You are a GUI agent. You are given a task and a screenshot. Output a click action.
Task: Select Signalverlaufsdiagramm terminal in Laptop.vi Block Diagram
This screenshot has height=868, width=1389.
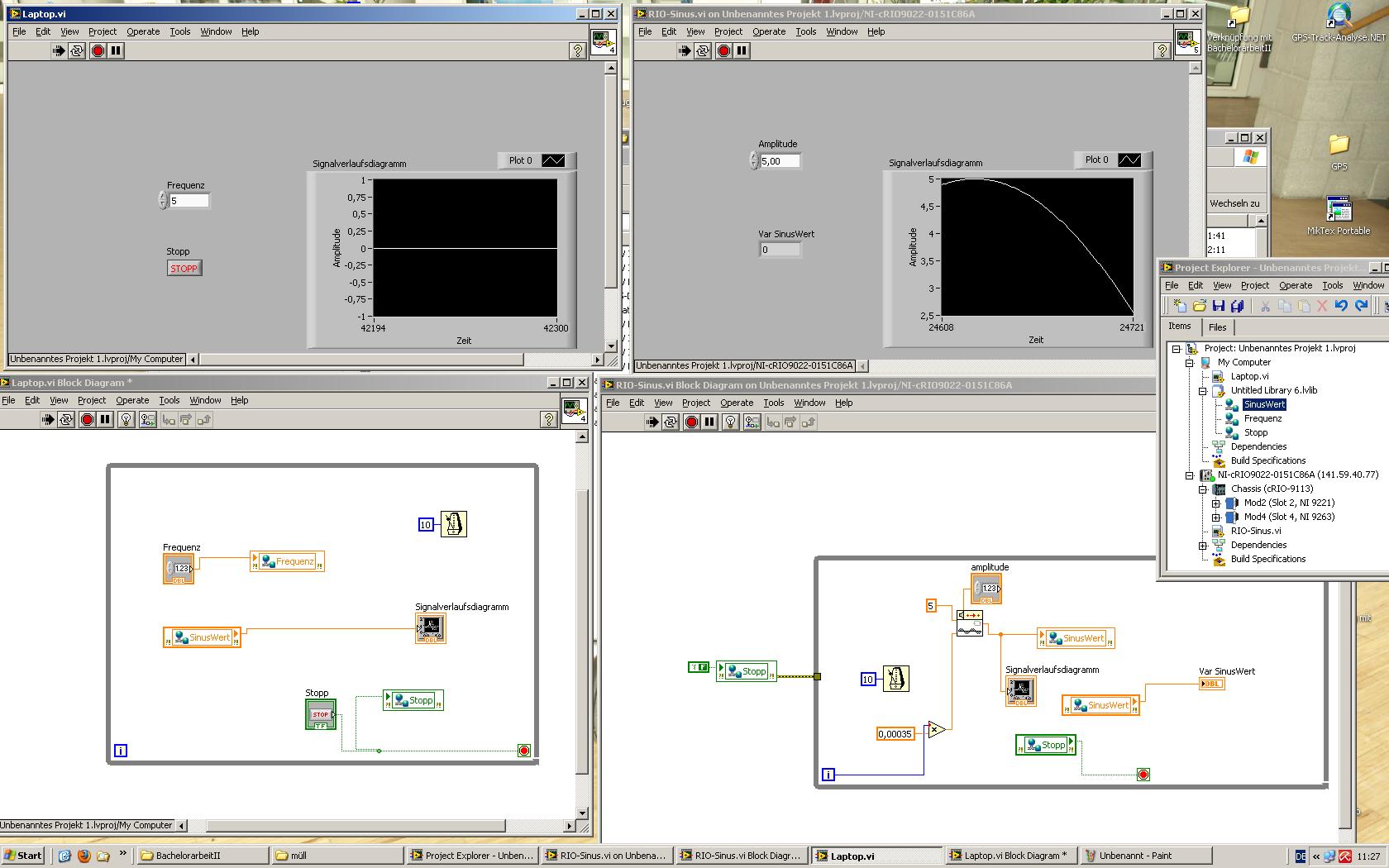click(x=431, y=628)
